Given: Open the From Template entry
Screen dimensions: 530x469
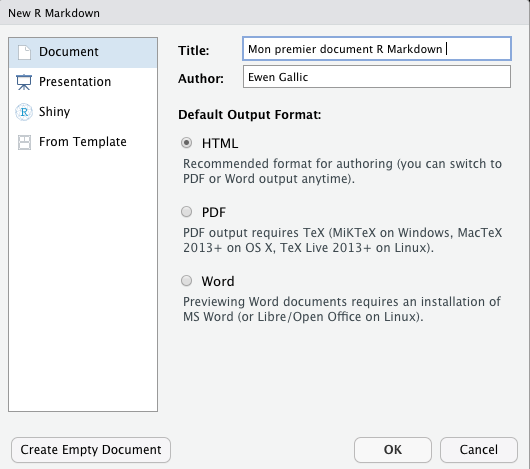Looking at the screenshot, I should (x=83, y=142).
